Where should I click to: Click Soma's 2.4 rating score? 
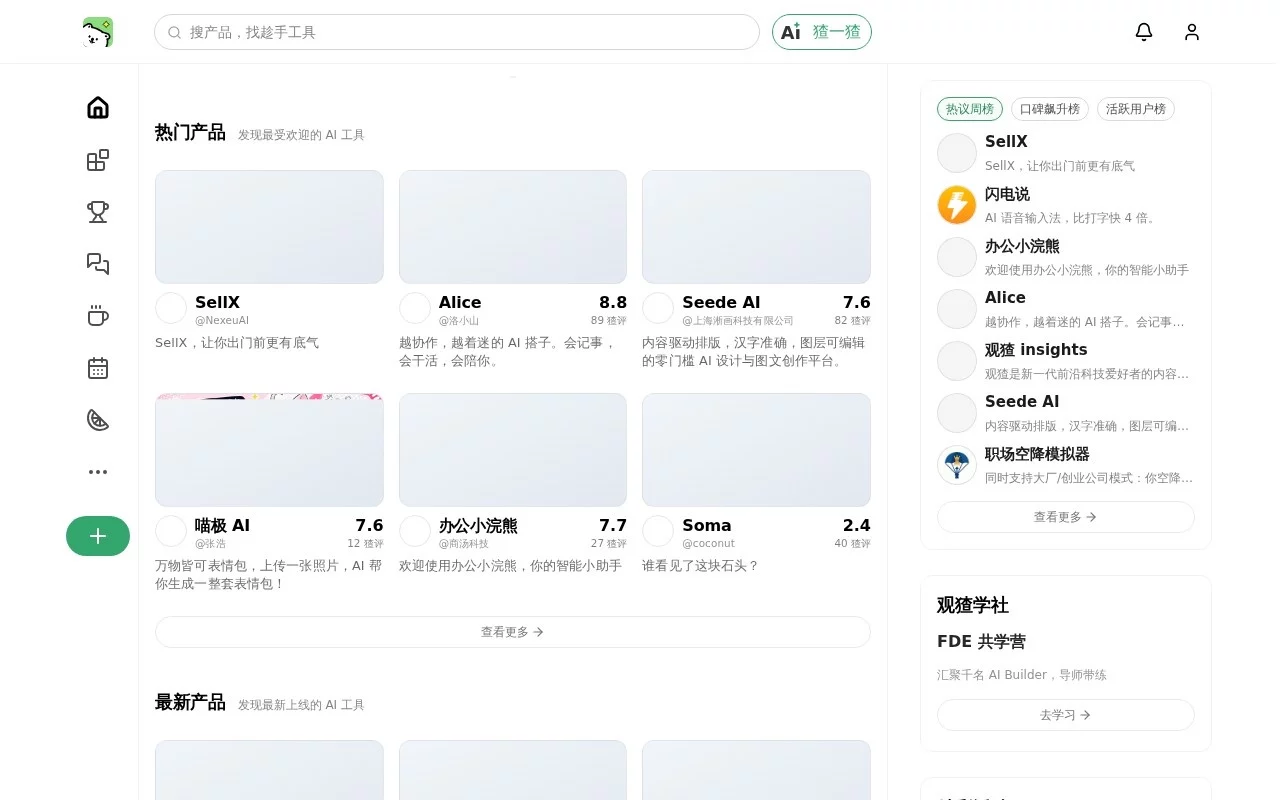point(857,525)
